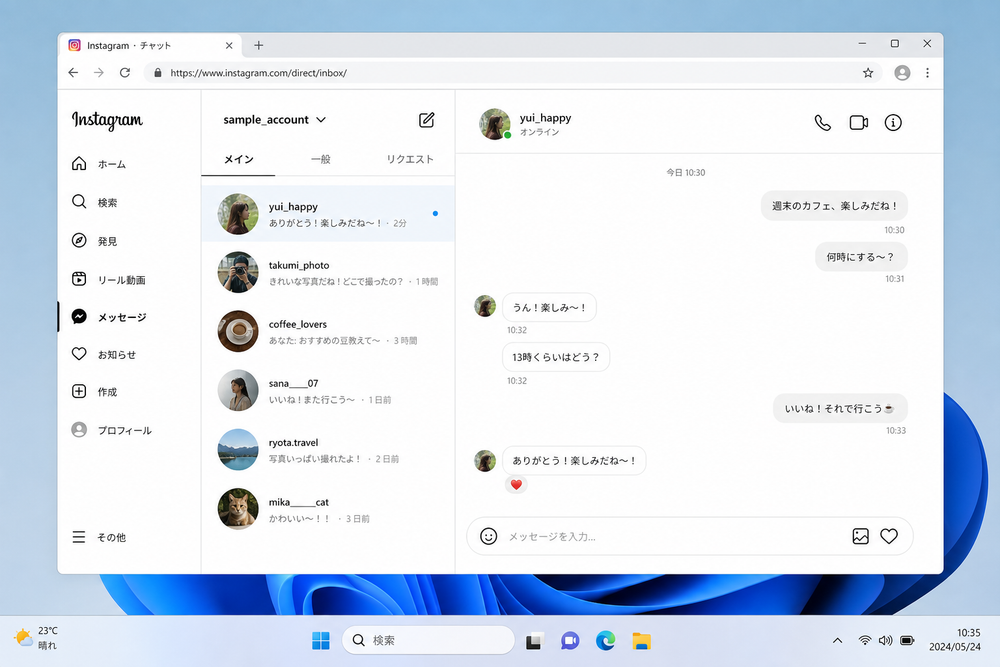
Task: Start an audio call with yui_happy
Action: [x=823, y=122]
